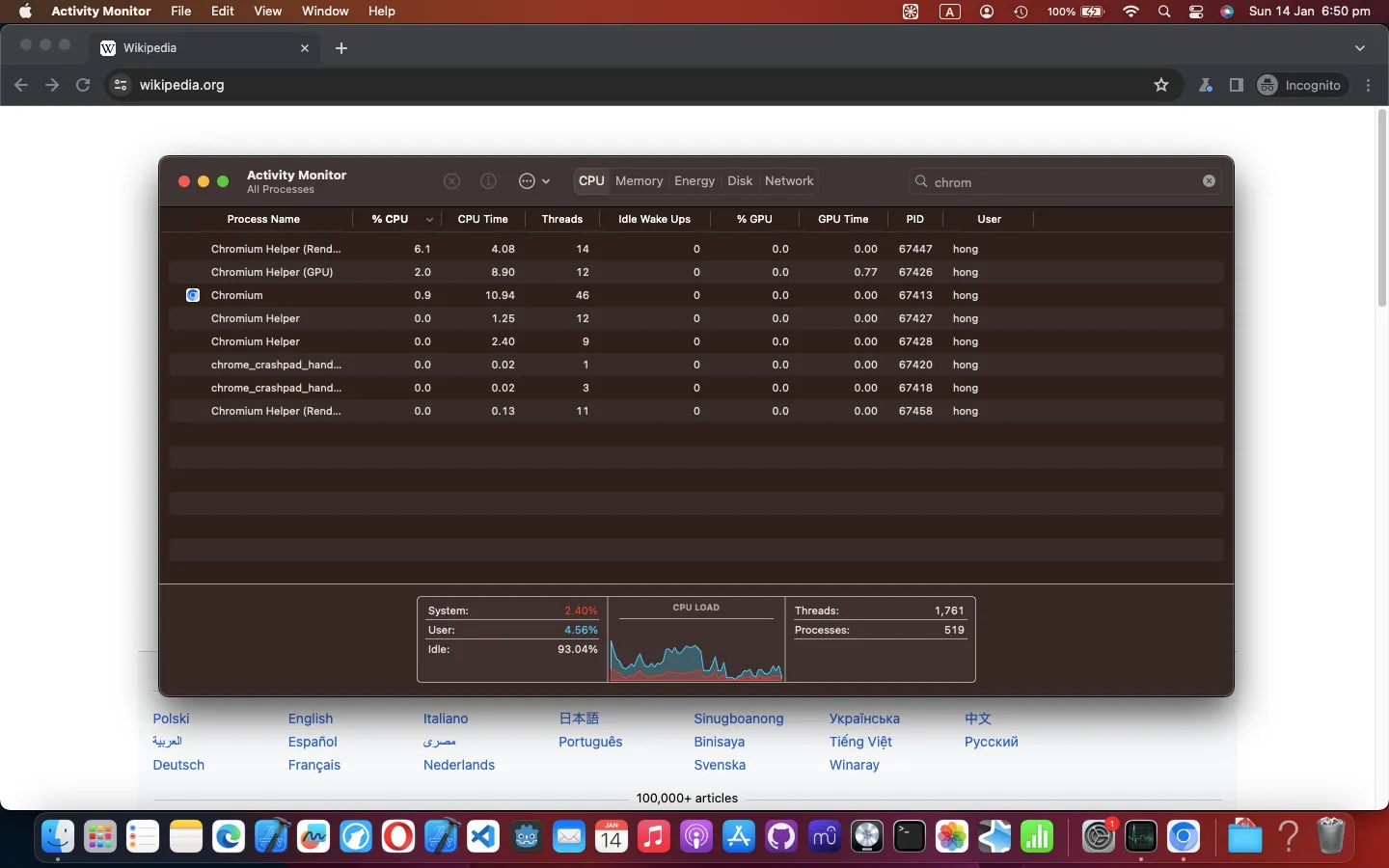Launch Opera browser from the dock
The image size is (1389, 868).
[398, 836]
